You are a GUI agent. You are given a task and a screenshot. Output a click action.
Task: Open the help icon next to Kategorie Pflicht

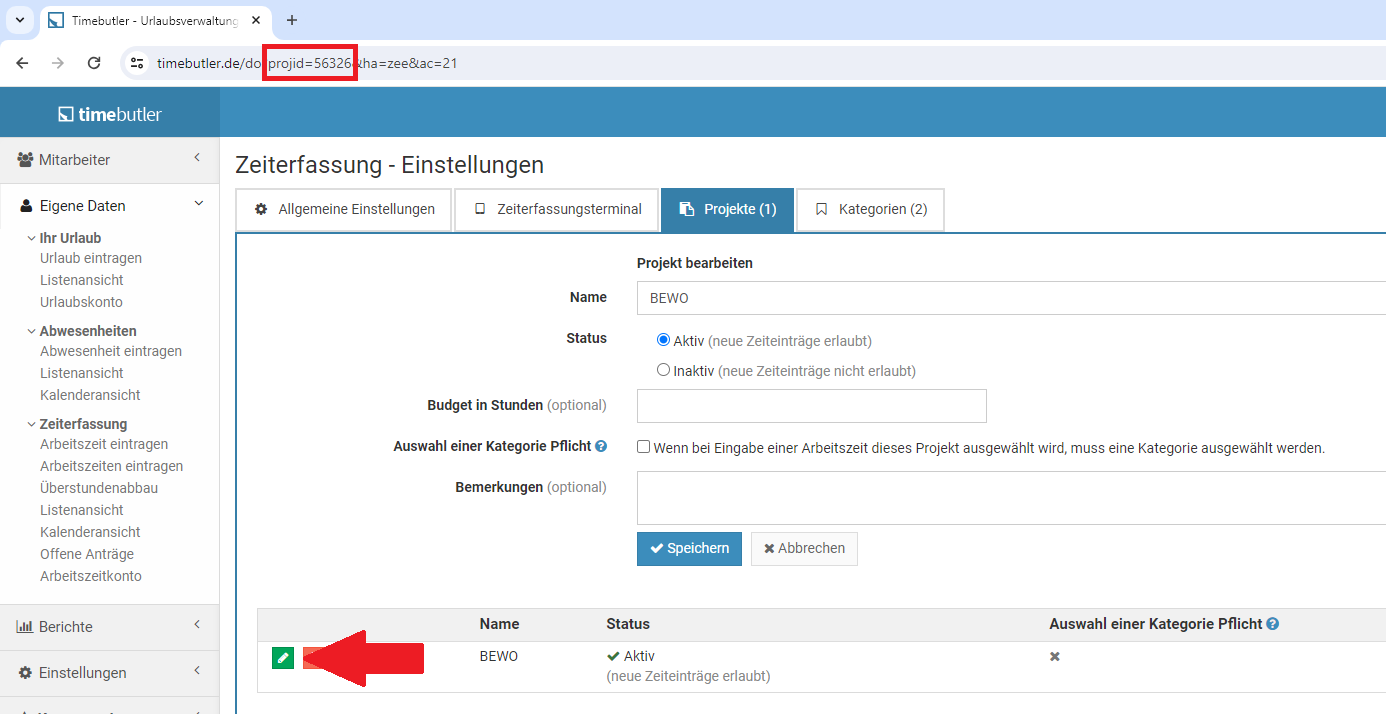pyautogui.click(x=600, y=446)
